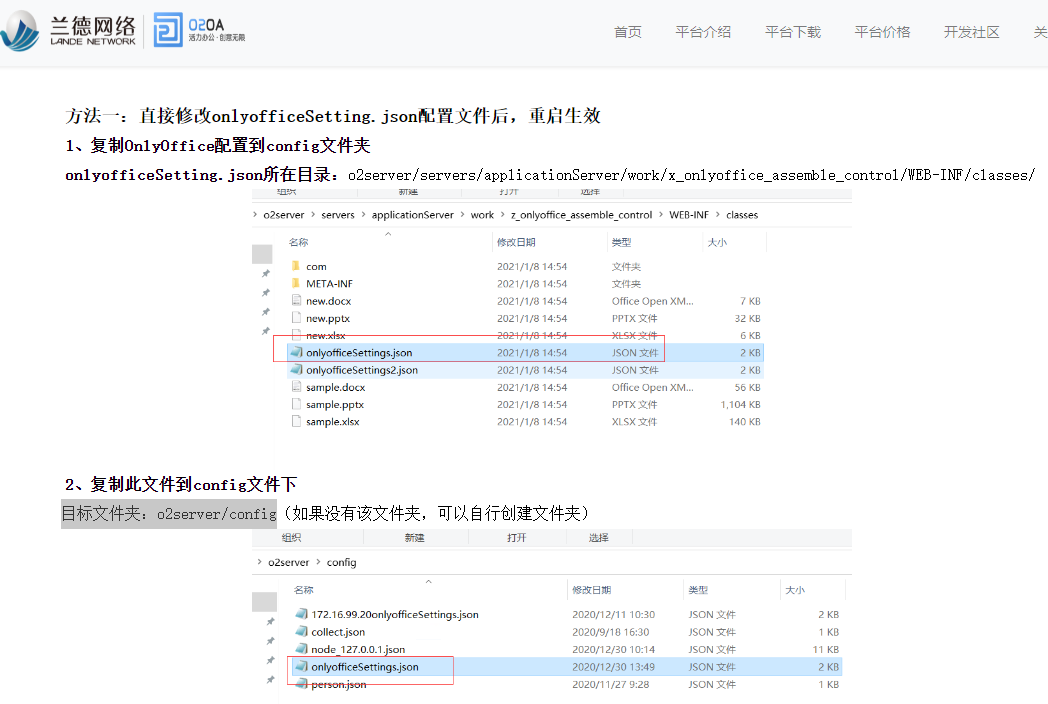Click the JSON icon beside onlyofficeSettings2.json

pyautogui.click(x=296, y=370)
